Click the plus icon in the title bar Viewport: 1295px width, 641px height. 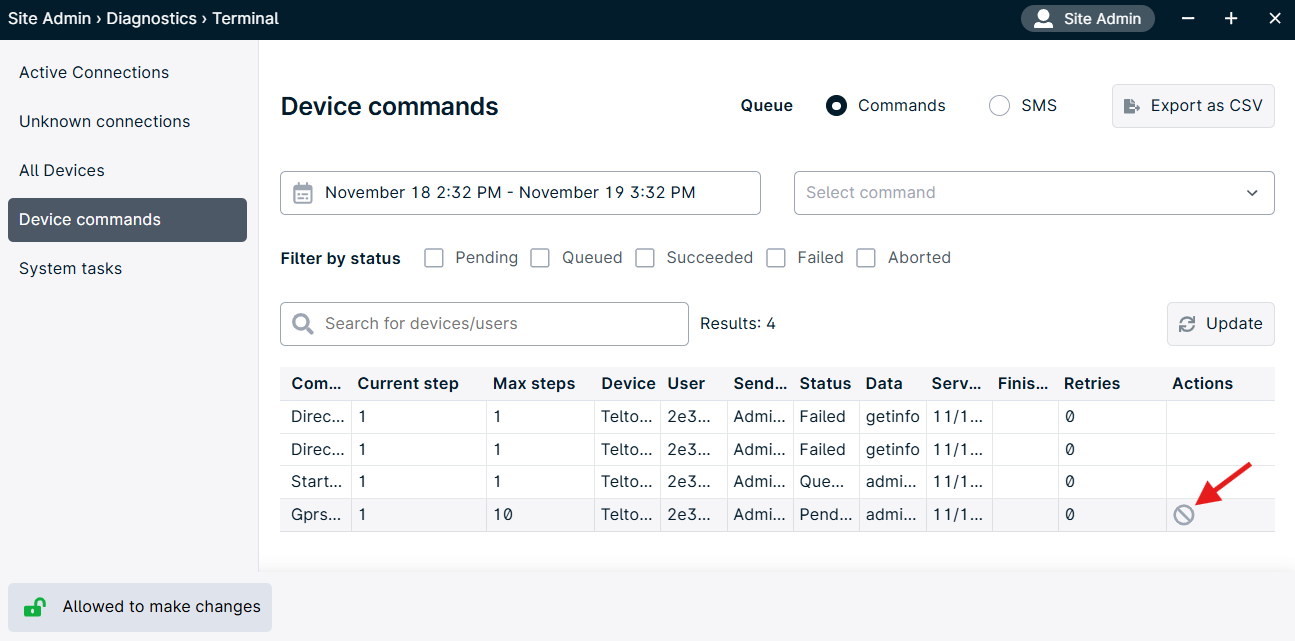(1231, 18)
